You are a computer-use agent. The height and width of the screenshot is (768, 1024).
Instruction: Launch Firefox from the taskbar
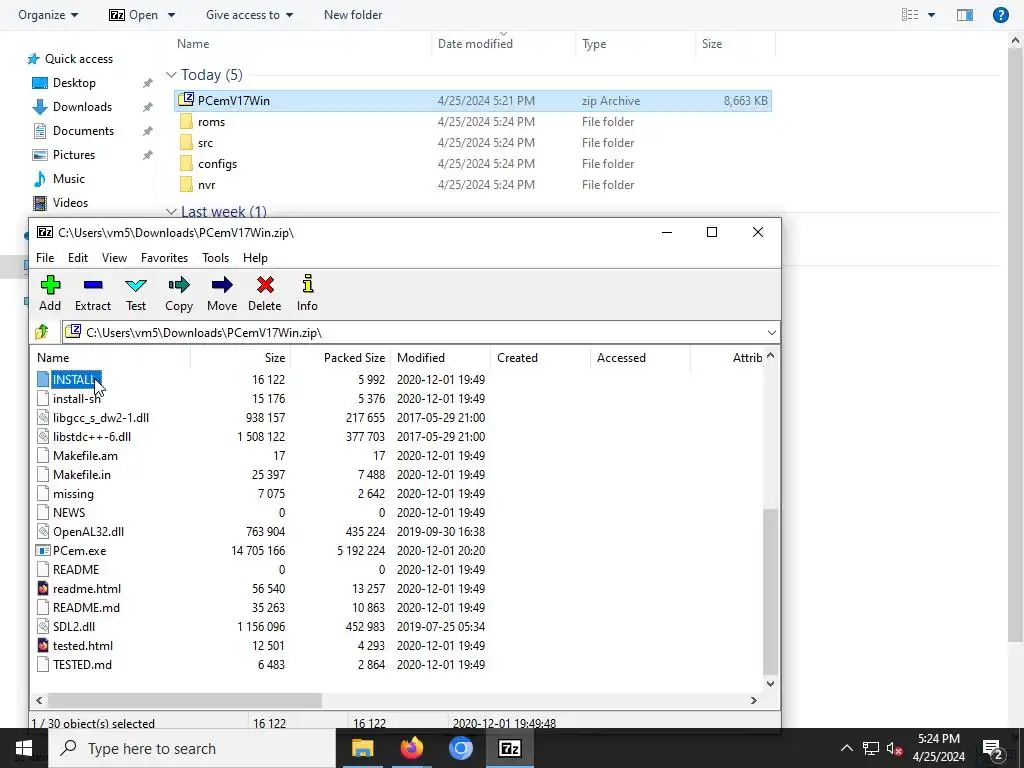[x=411, y=748]
